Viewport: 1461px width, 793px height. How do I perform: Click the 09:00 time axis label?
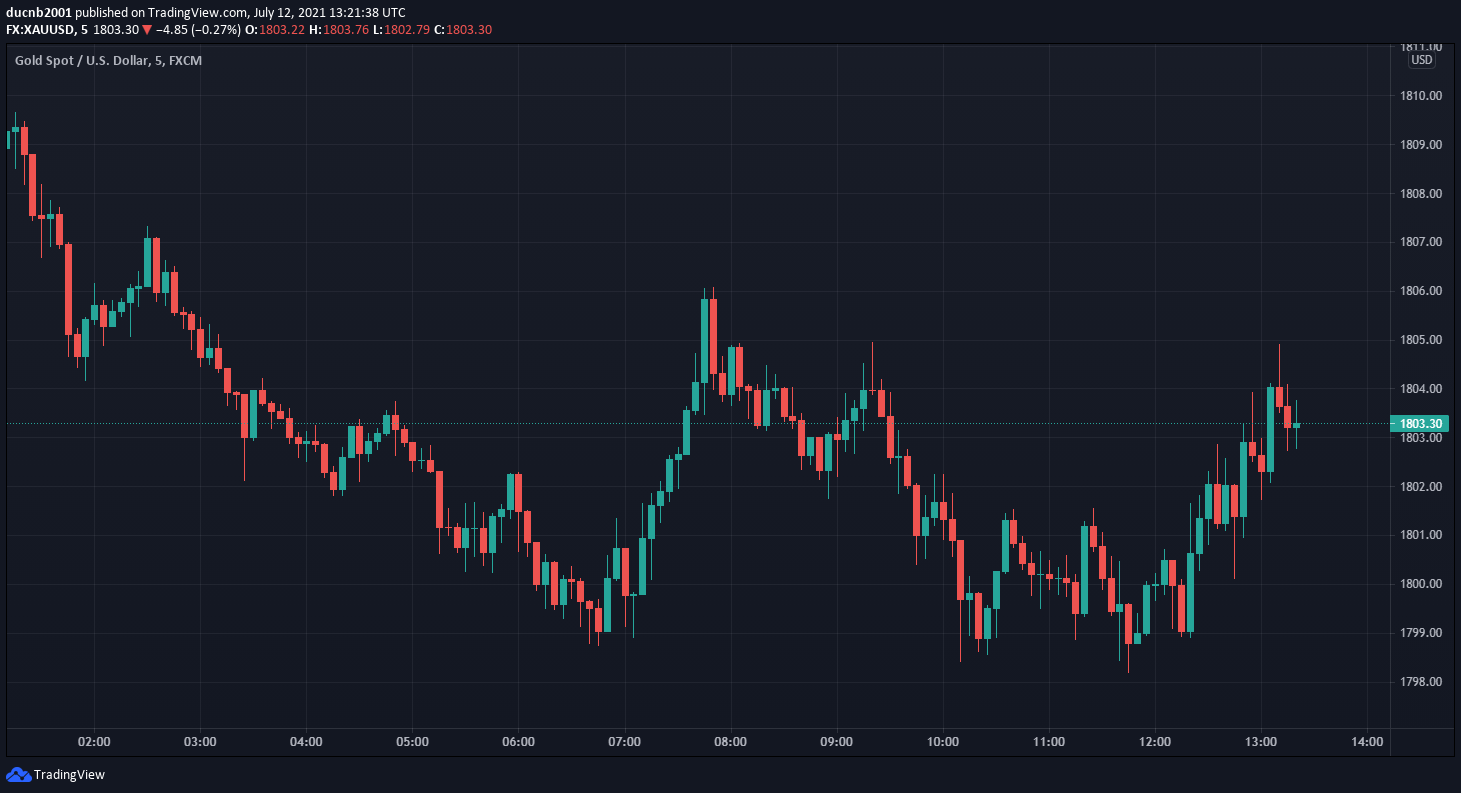pos(837,742)
